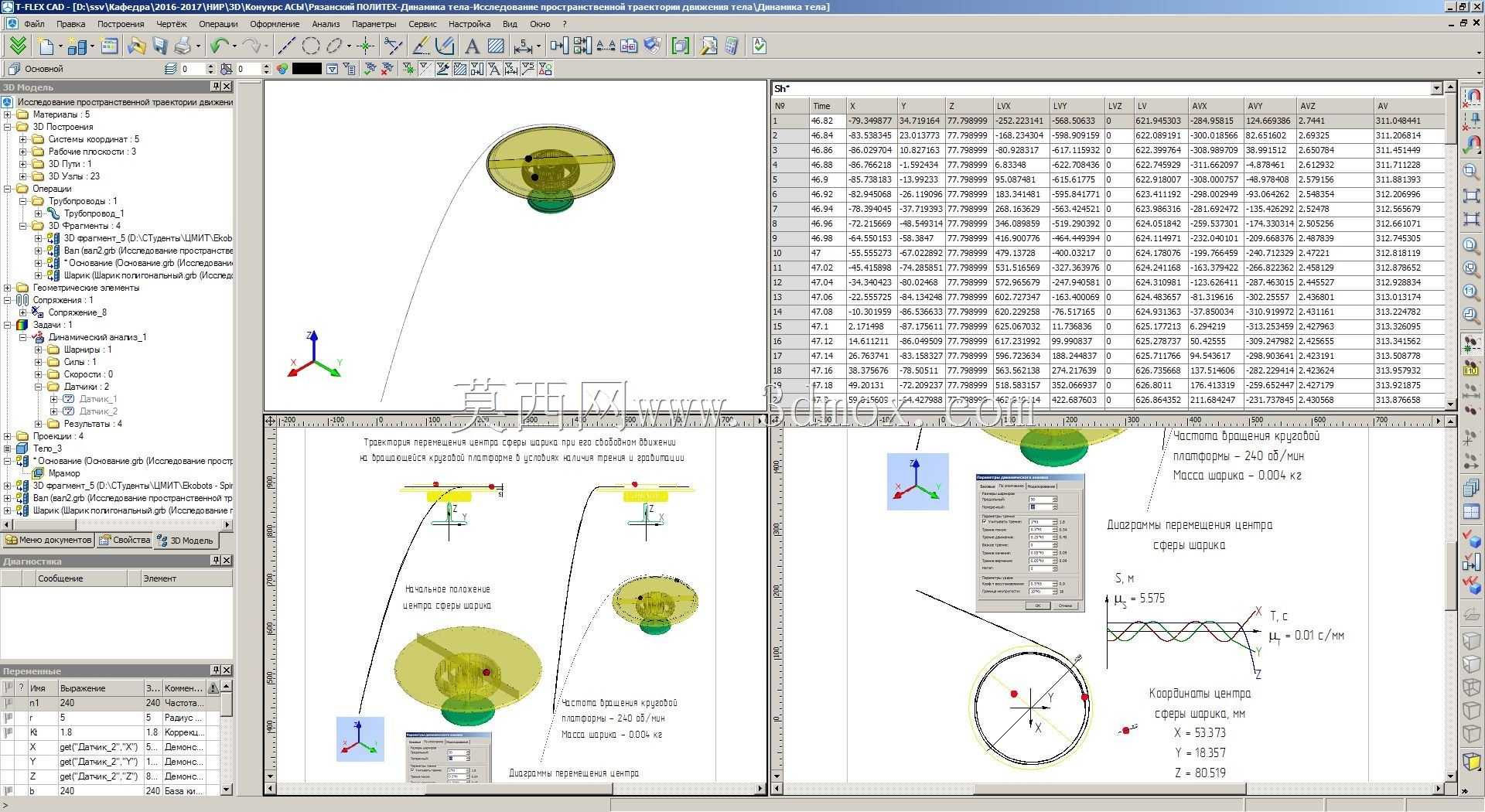Collapse the Датчики : 2 folder
Image resolution: width=1485 pixels, height=812 pixels.
click(x=39, y=387)
